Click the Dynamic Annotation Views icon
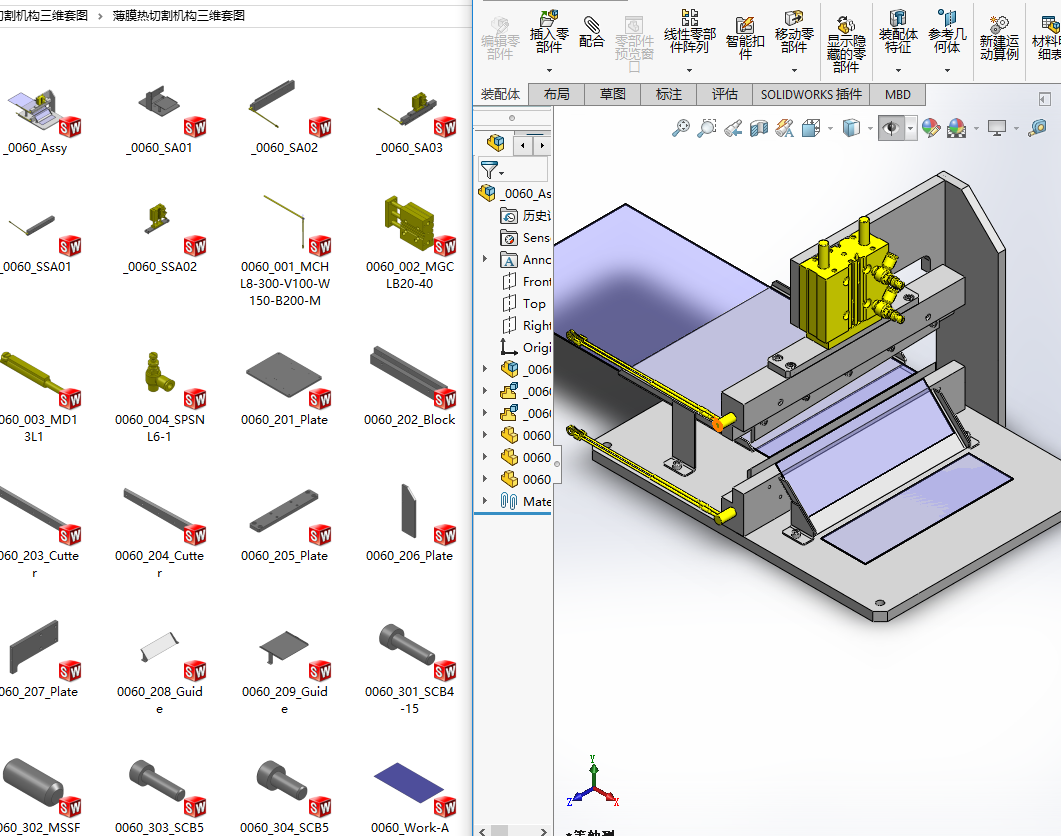 click(x=784, y=127)
